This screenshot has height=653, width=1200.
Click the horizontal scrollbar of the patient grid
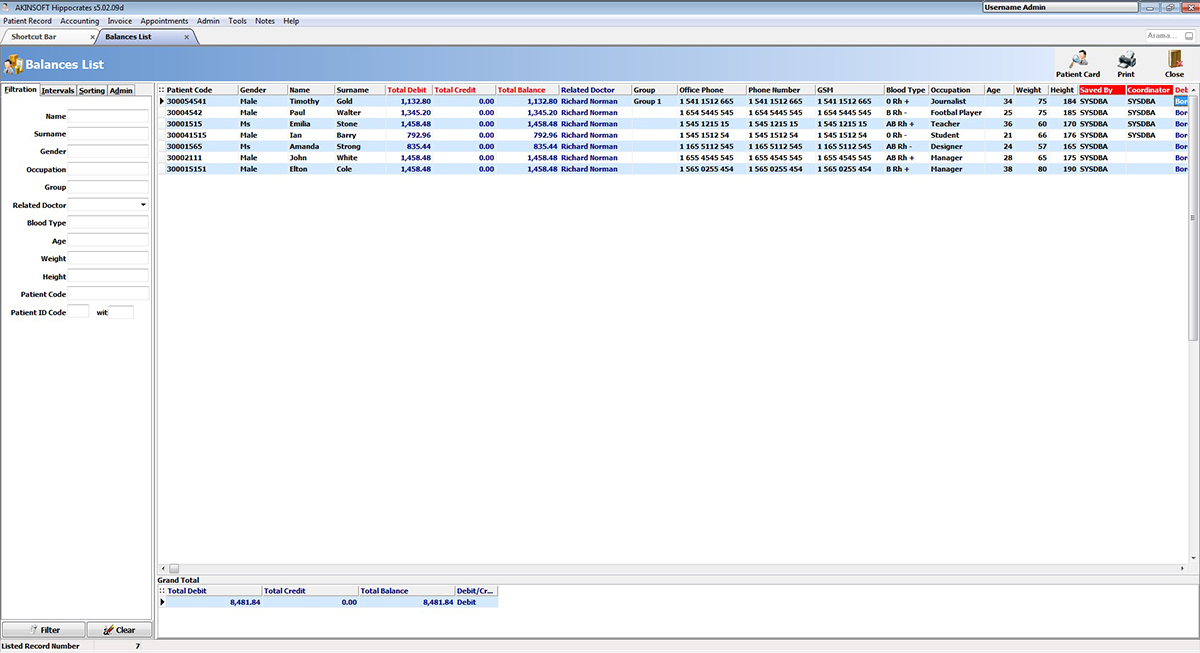pos(673,568)
